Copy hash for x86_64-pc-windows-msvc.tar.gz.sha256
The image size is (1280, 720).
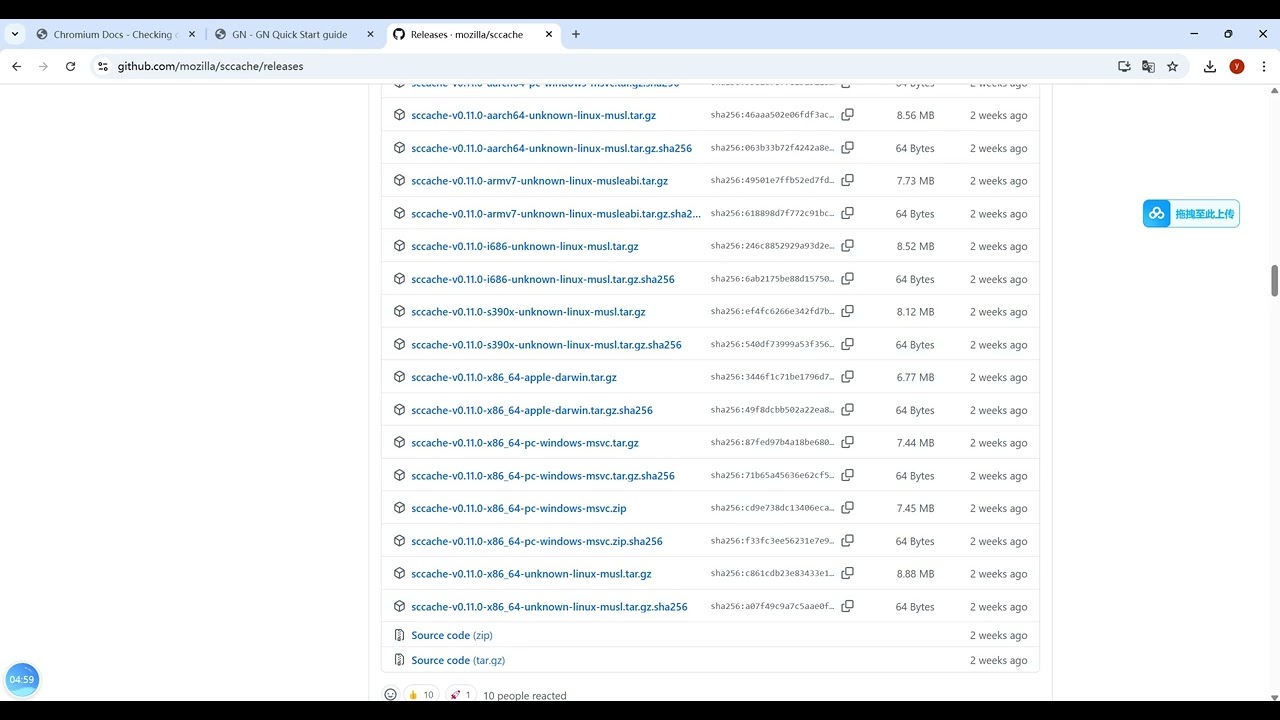pyautogui.click(x=847, y=475)
